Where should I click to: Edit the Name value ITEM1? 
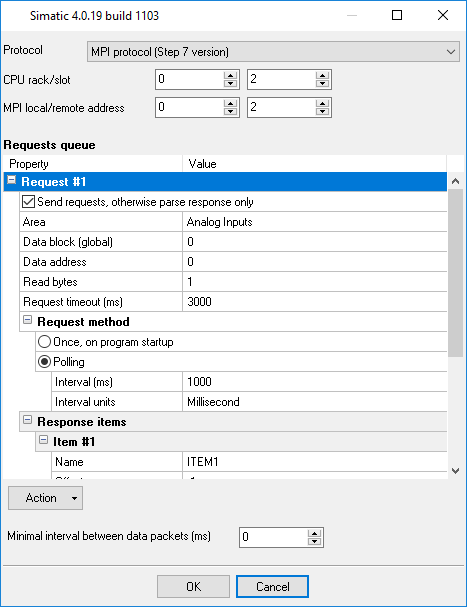point(314,461)
